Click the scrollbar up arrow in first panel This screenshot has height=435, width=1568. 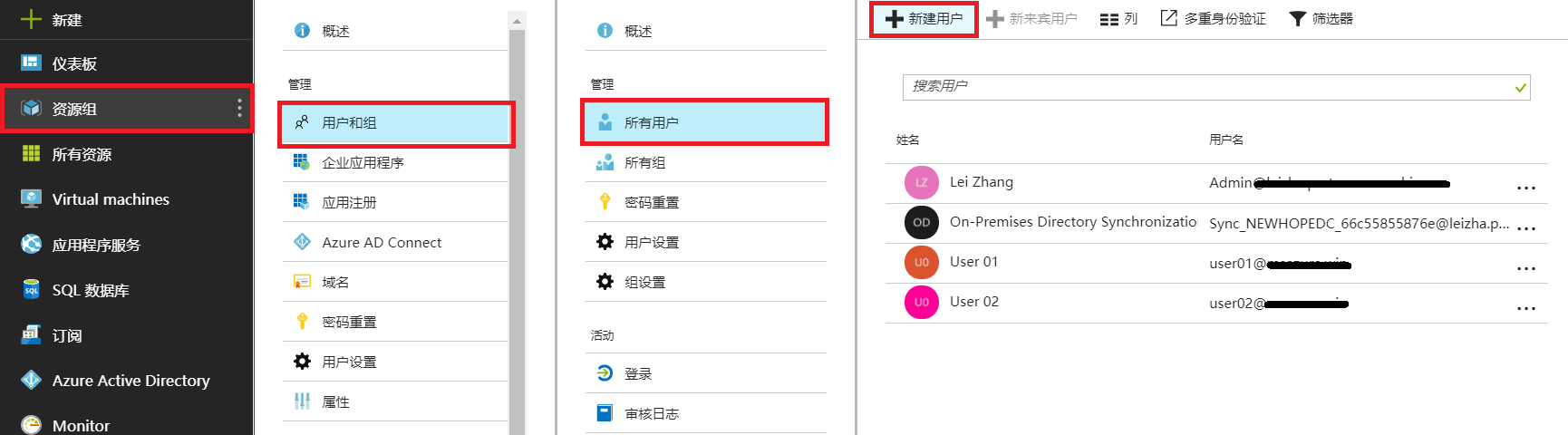coord(517,21)
